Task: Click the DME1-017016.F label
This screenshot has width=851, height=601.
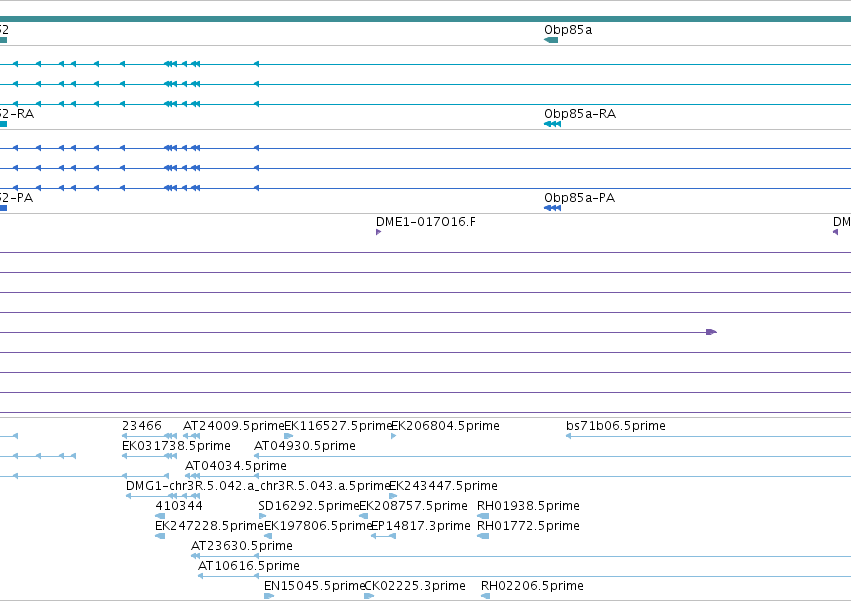Action: point(426,222)
